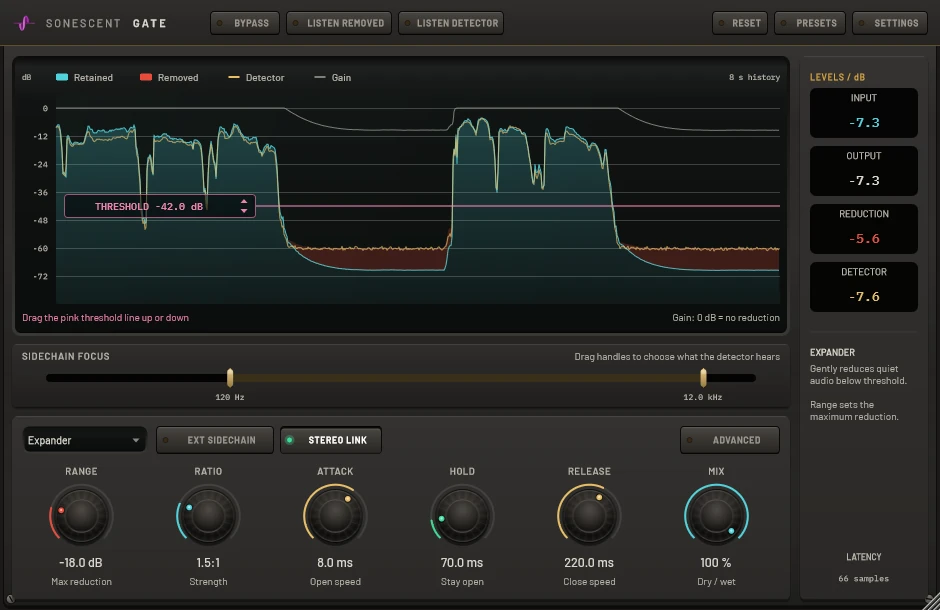Click the 12.0 kHz sidechain focus handle
940x610 pixels.
(x=703, y=378)
